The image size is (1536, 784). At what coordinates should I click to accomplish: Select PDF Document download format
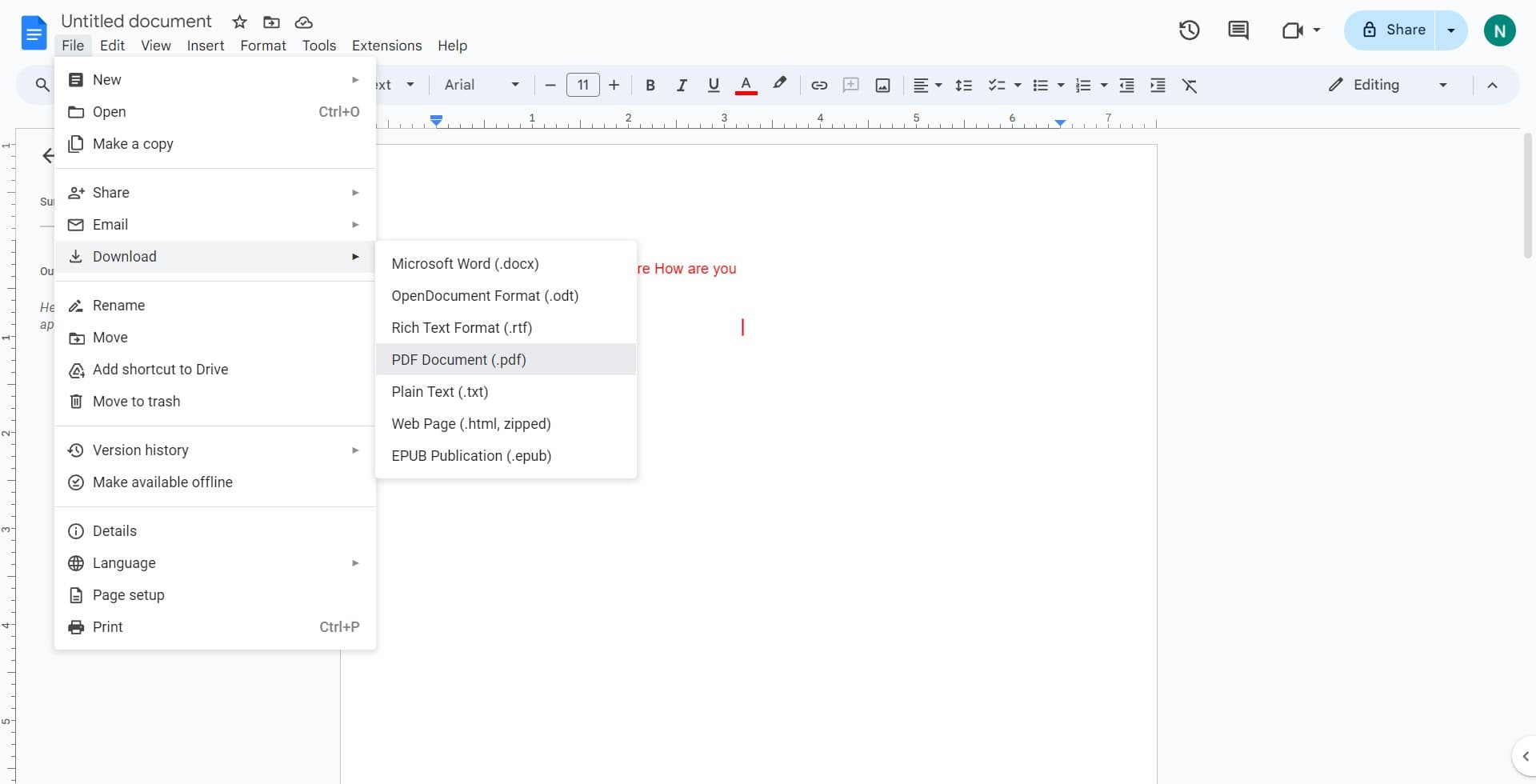tap(458, 360)
